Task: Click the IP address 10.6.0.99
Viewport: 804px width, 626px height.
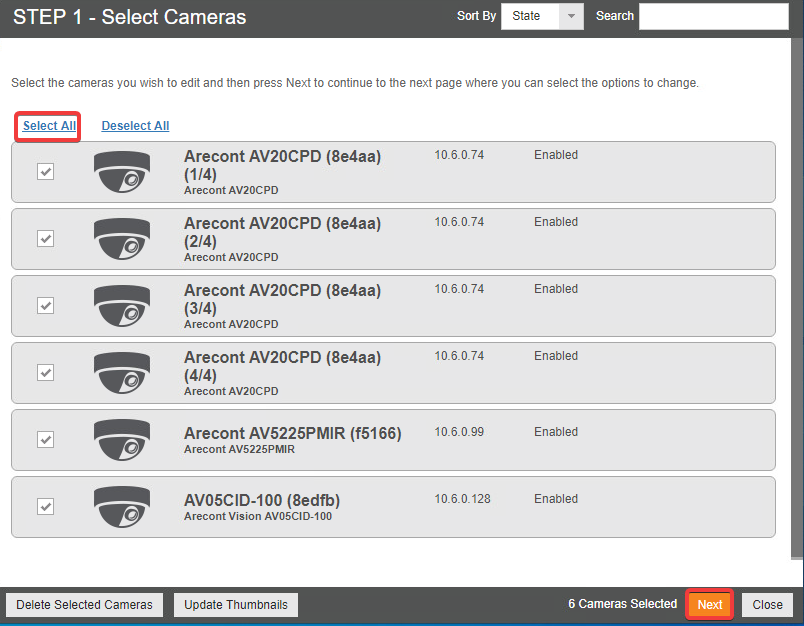Action: click(459, 432)
